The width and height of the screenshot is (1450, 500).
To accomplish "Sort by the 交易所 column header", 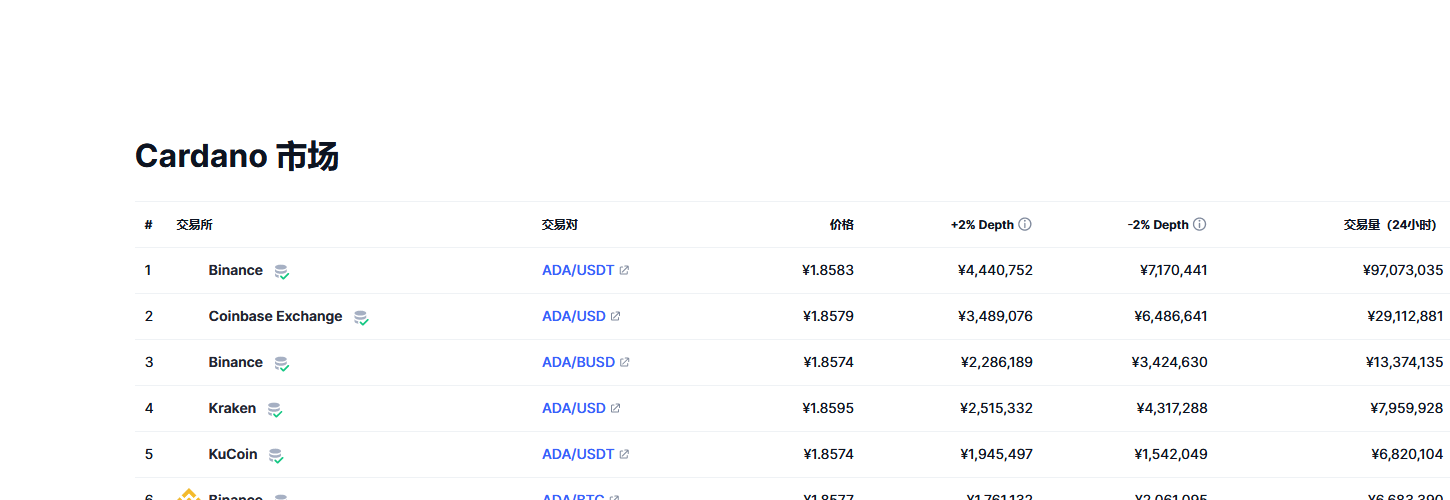I will (194, 225).
